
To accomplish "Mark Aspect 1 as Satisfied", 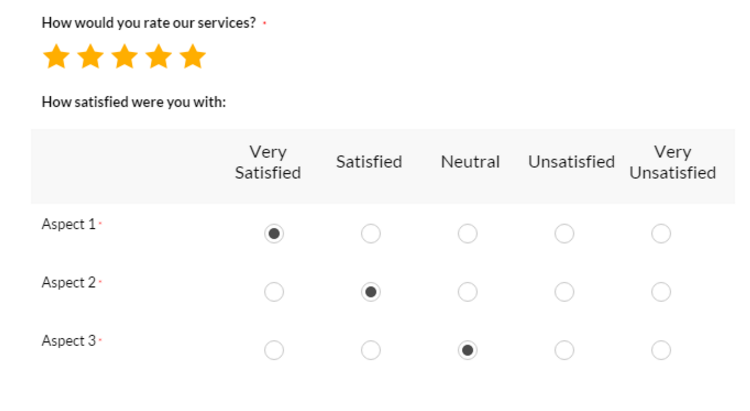I will [371, 233].
